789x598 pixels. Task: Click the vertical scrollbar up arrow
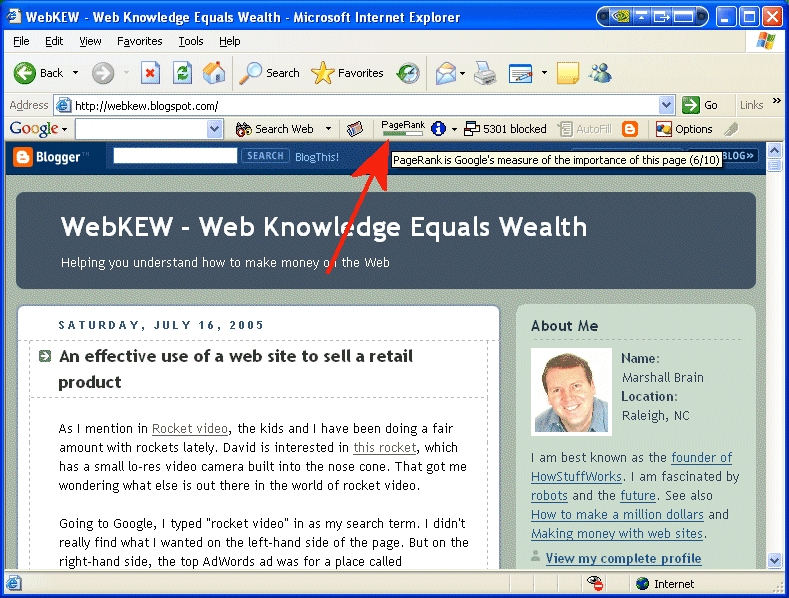[774, 150]
